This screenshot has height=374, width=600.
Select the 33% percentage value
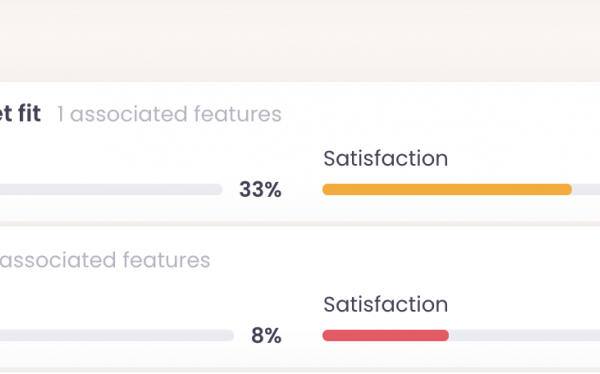click(x=260, y=189)
